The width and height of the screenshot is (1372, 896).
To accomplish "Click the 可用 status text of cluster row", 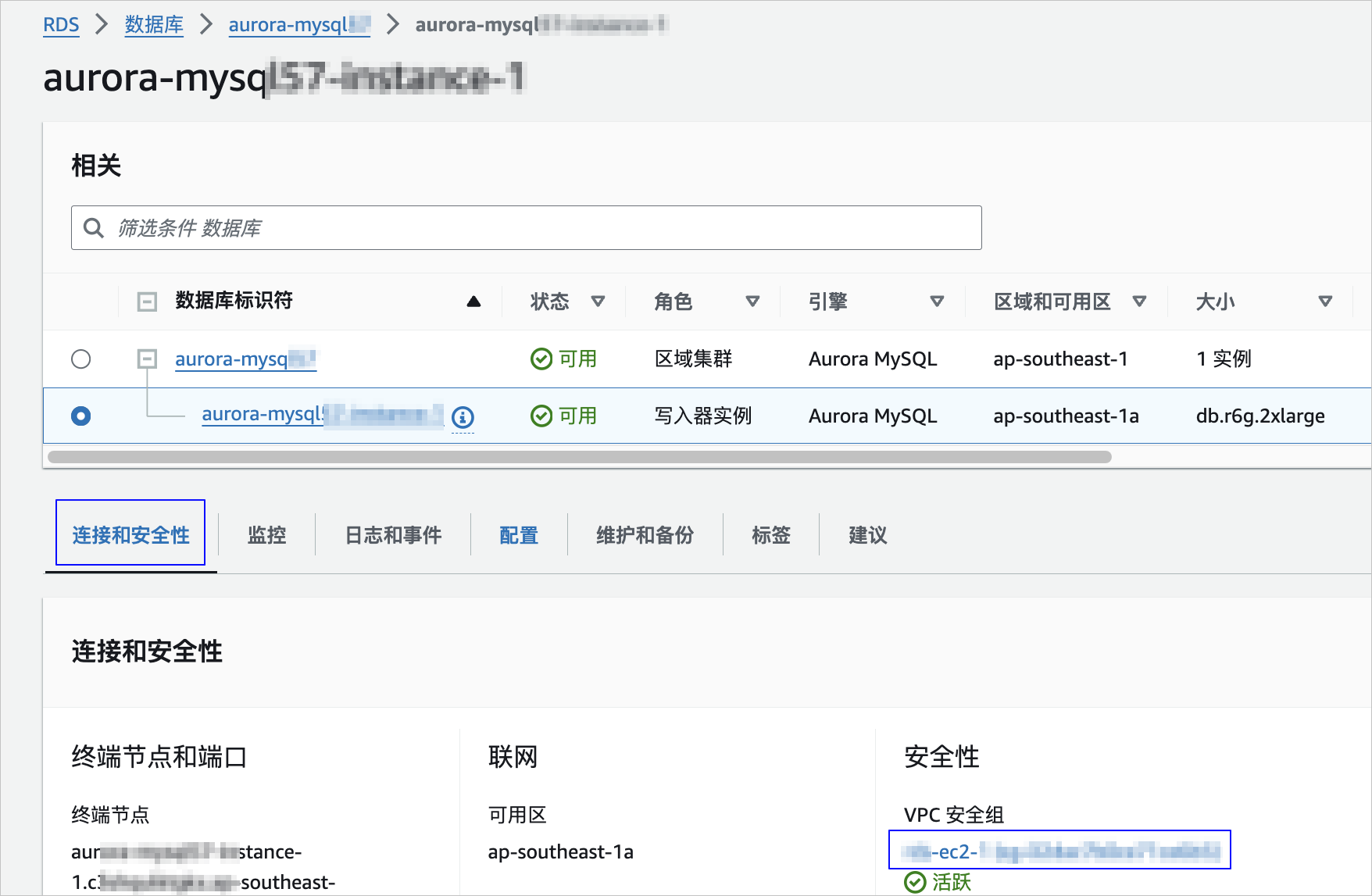I will [578, 359].
